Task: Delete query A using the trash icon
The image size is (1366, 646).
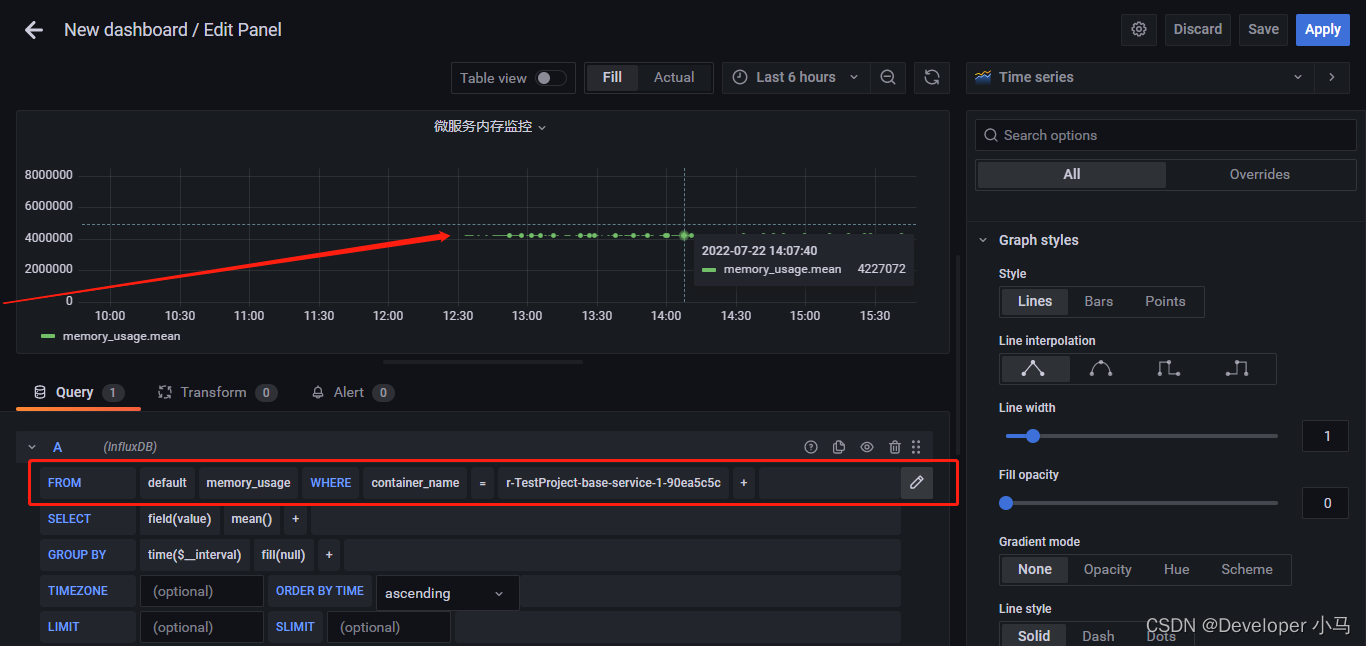Action: click(895, 447)
